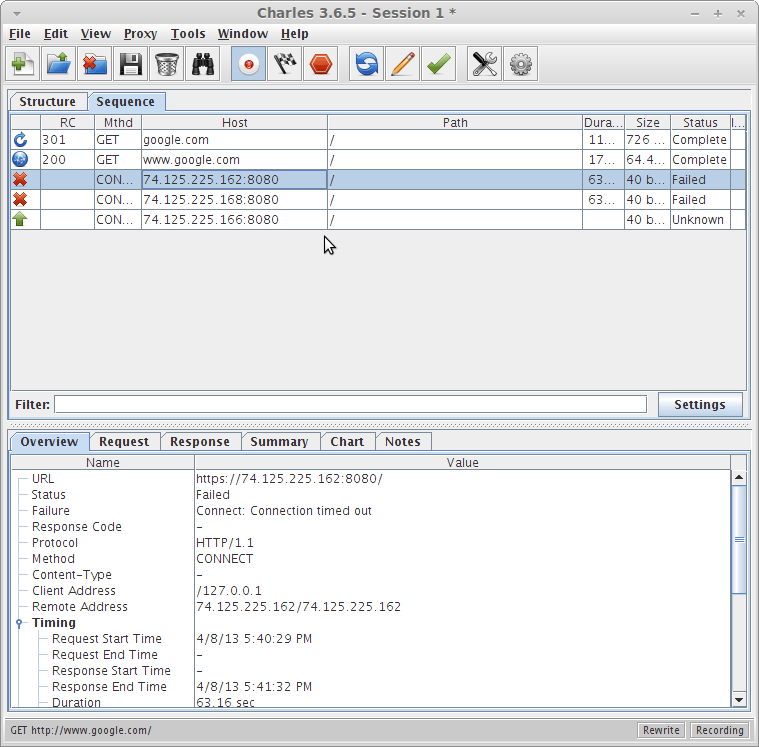This screenshot has height=747, width=759.
Task: Open the Summary tab
Action: click(x=279, y=442)
